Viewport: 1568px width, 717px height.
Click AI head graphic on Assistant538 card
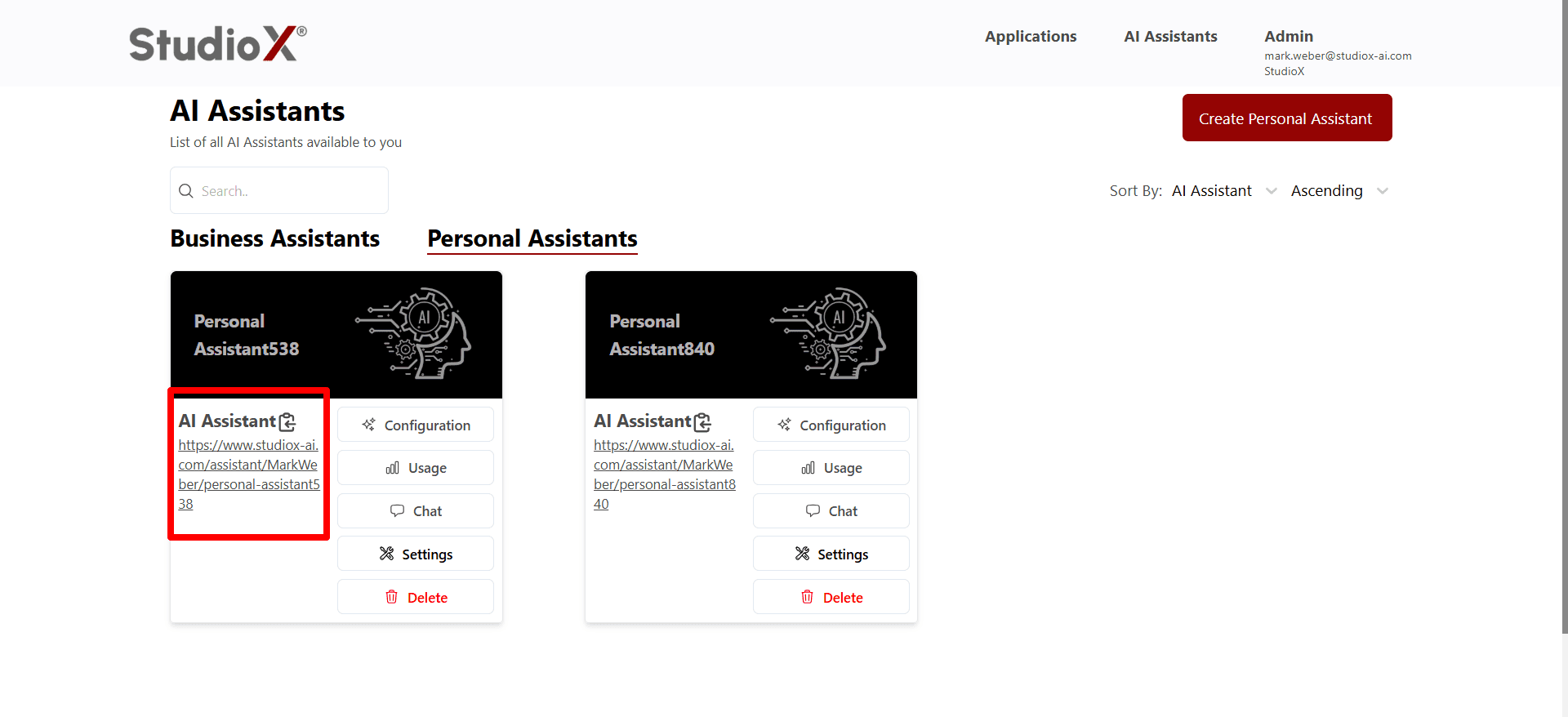tap(416, 333)
